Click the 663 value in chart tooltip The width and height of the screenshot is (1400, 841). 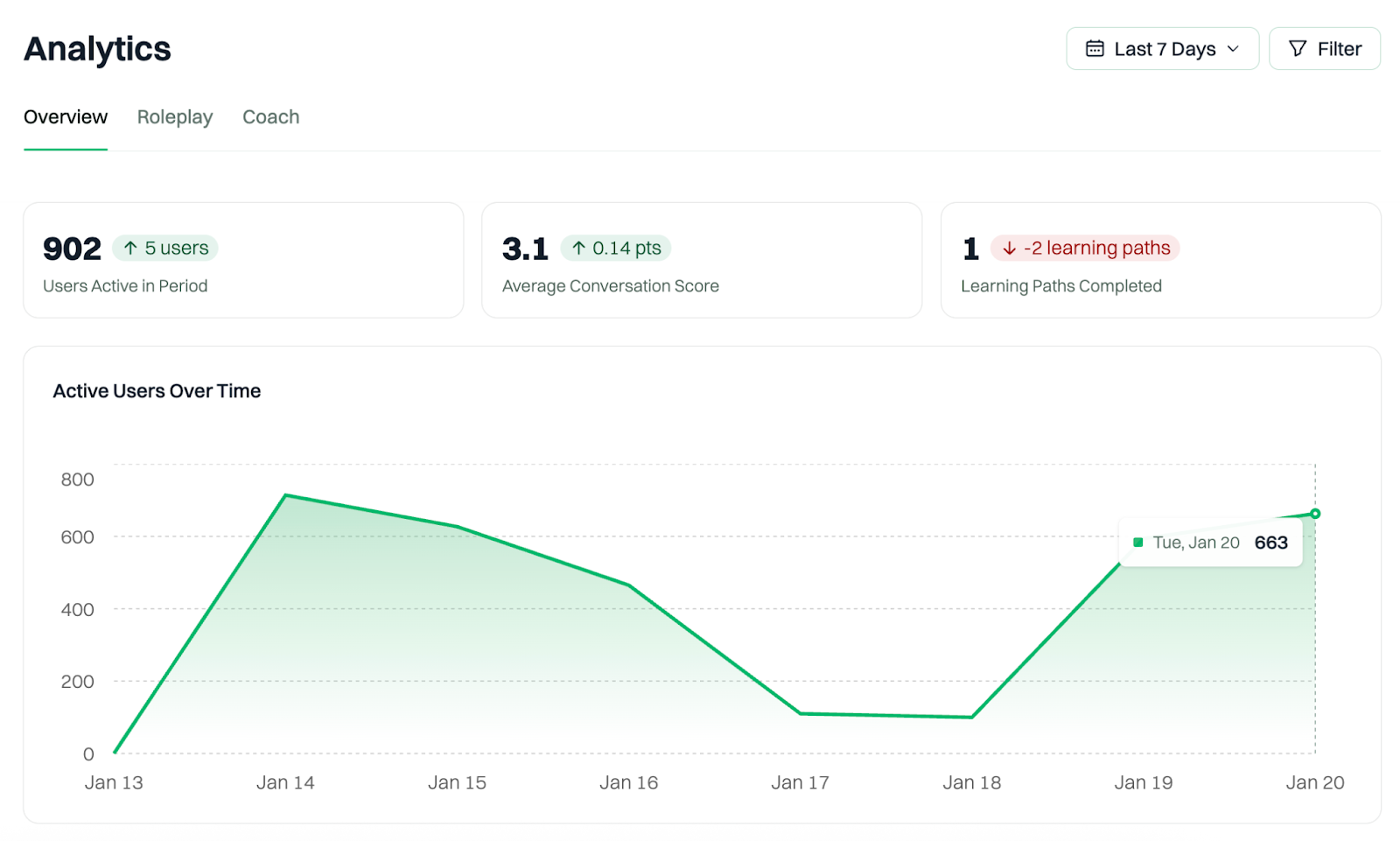click(x=1271, y=543)
